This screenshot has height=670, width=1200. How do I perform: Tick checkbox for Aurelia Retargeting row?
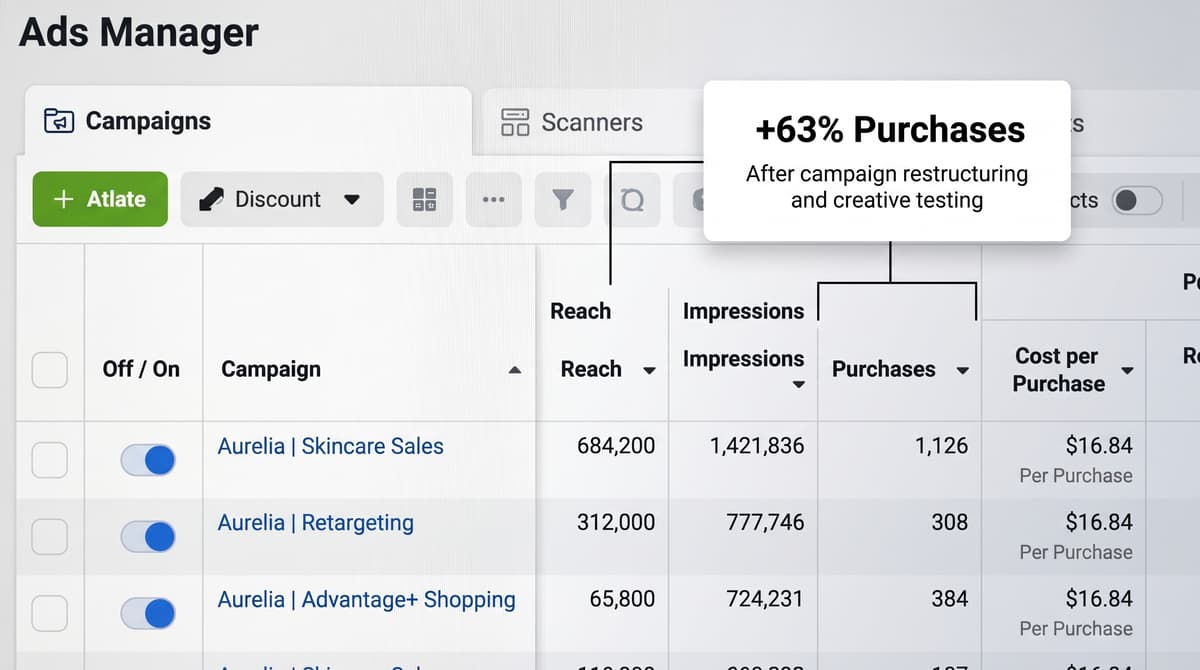[x=49, y=537]
